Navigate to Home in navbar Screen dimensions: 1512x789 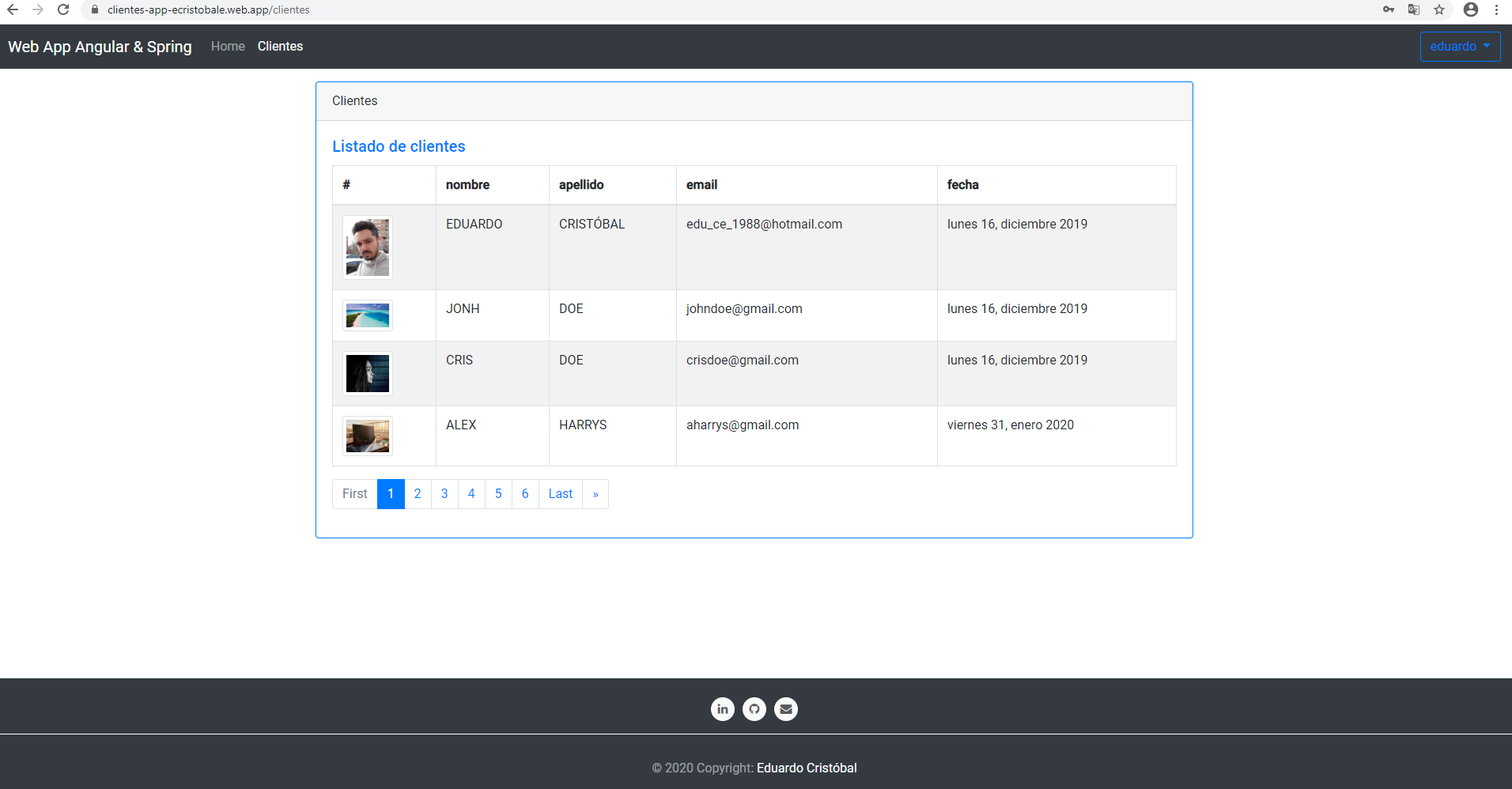tap(228, 47)
